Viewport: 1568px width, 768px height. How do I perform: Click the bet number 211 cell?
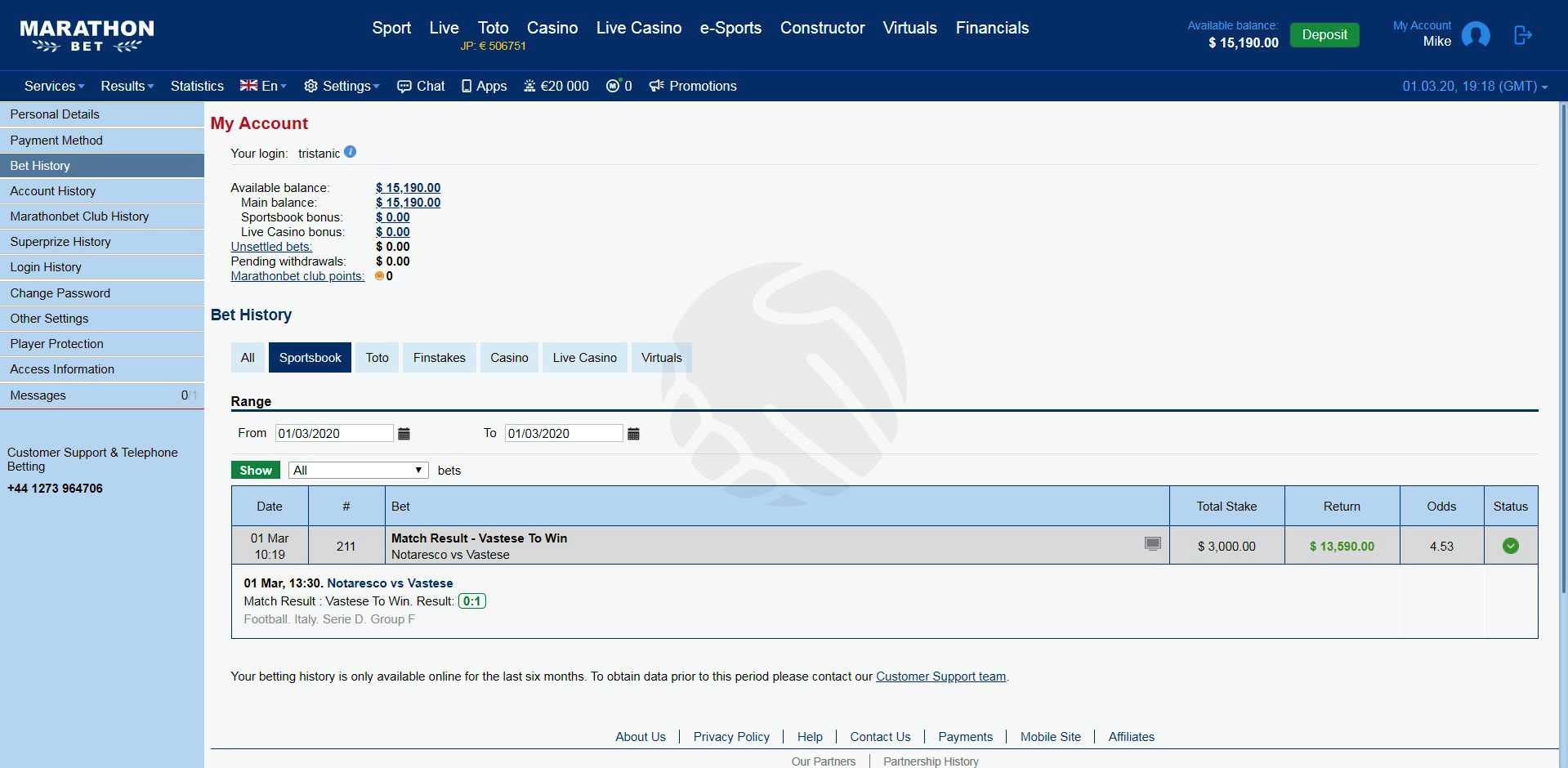coord(346,546)
